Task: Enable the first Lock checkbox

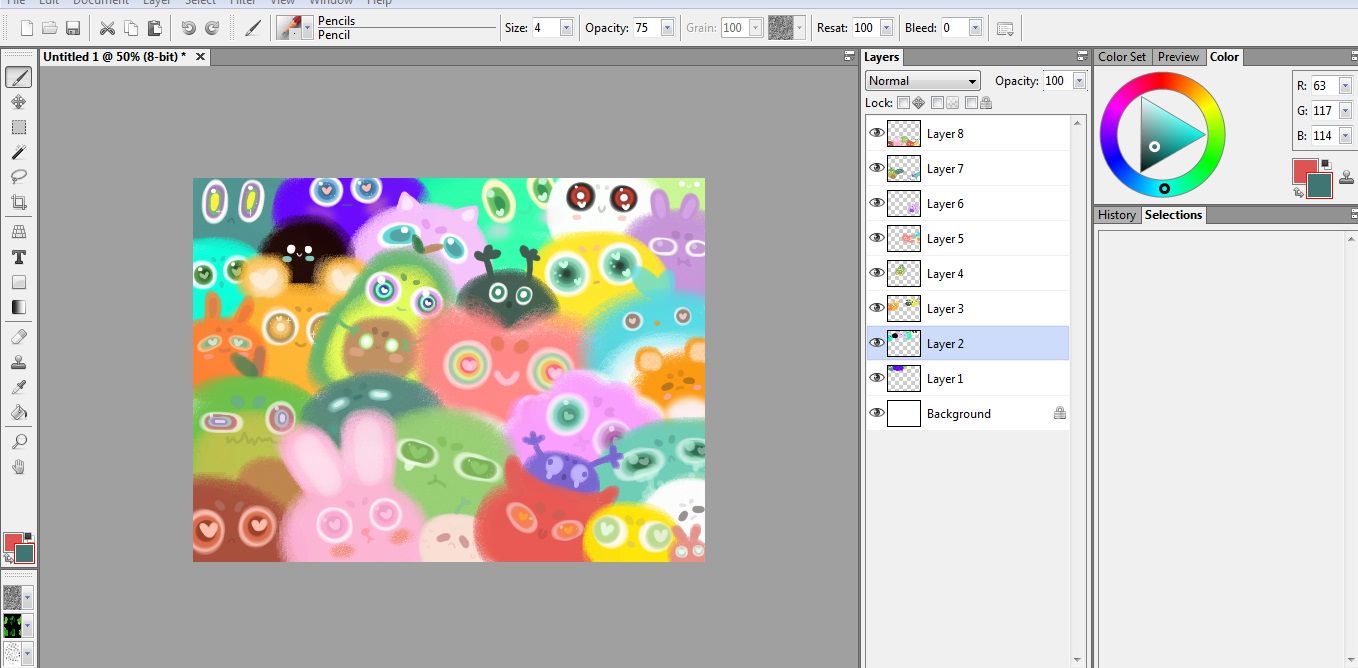Action: tap(903, 103)
